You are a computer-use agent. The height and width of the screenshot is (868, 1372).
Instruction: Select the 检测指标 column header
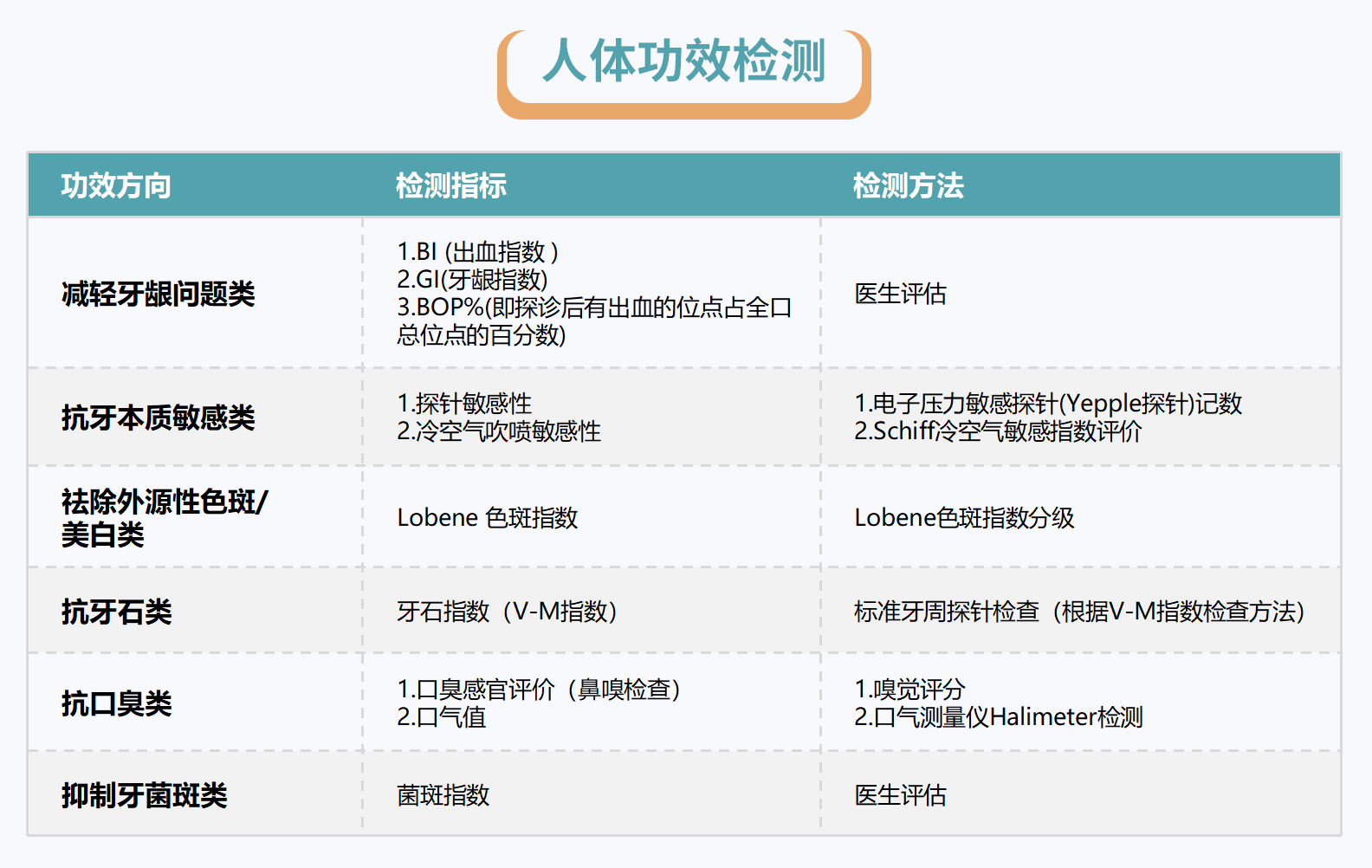[450, 185]
